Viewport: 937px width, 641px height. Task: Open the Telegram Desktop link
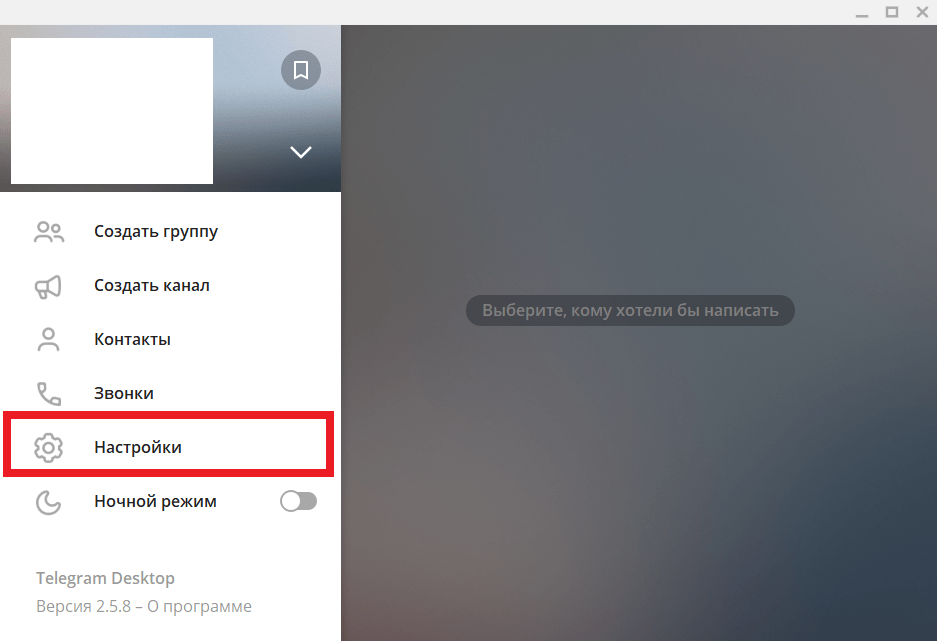coord(105,578)
